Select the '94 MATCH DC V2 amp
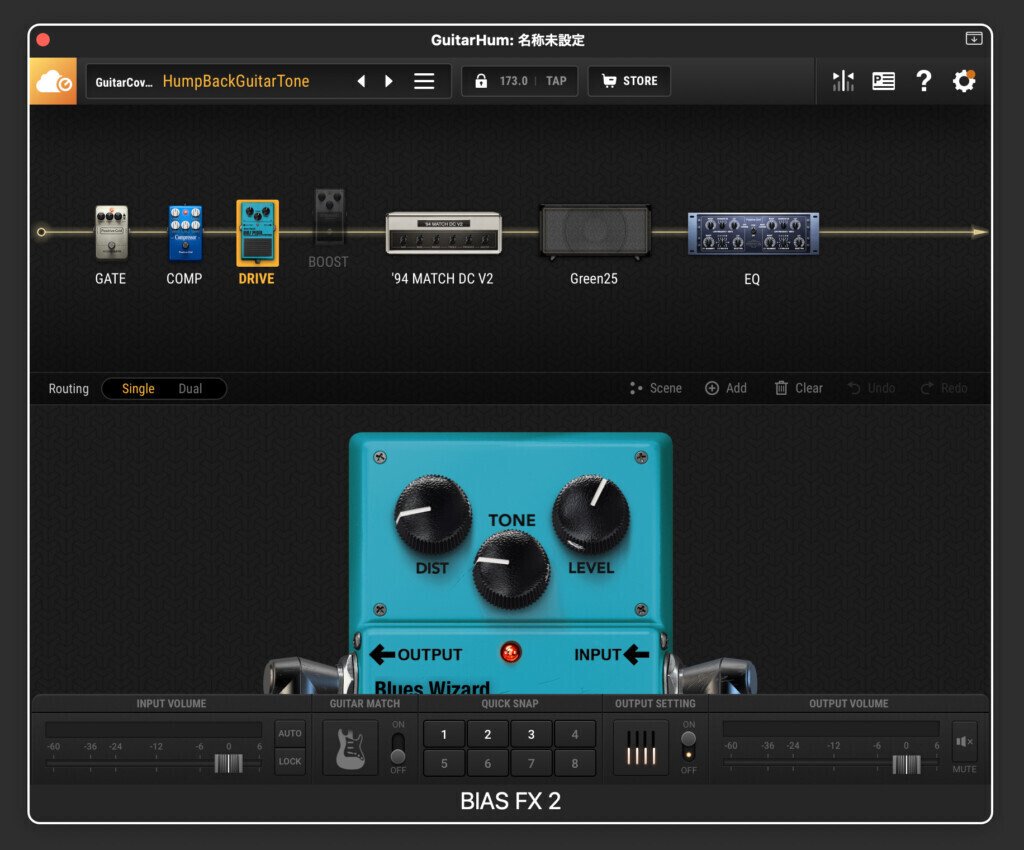 443,232
